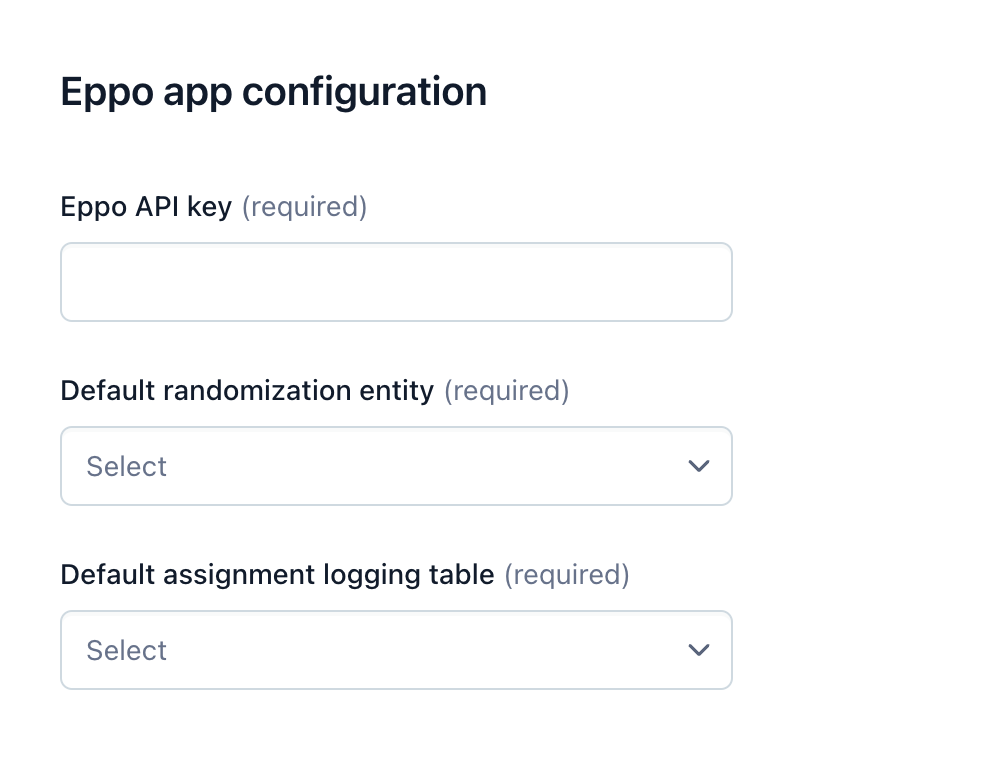Click the required text beside assignment logging table
992x768 pixels.
pos(567,574)
